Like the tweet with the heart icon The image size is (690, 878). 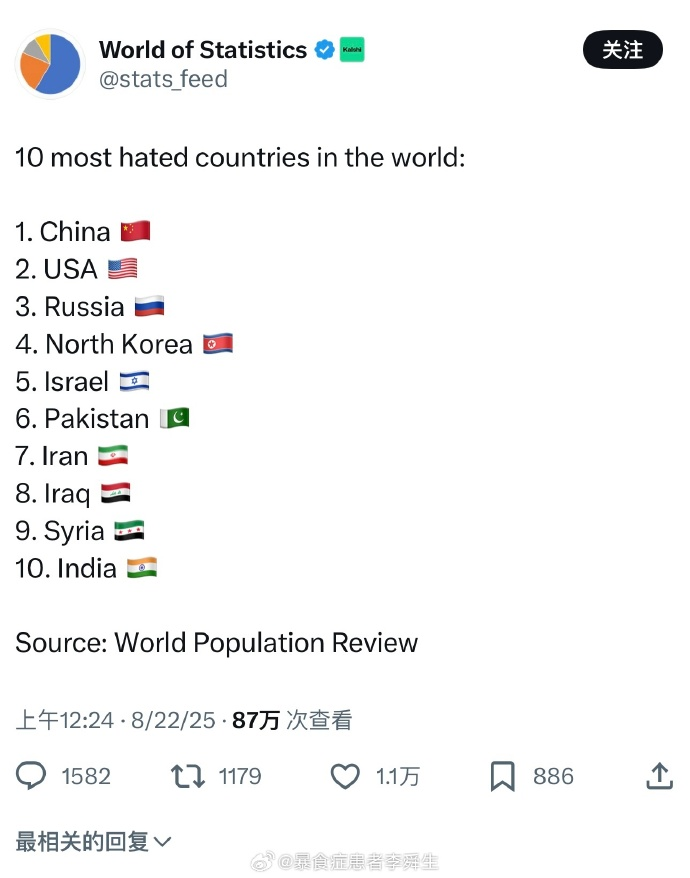click(345, 777)
